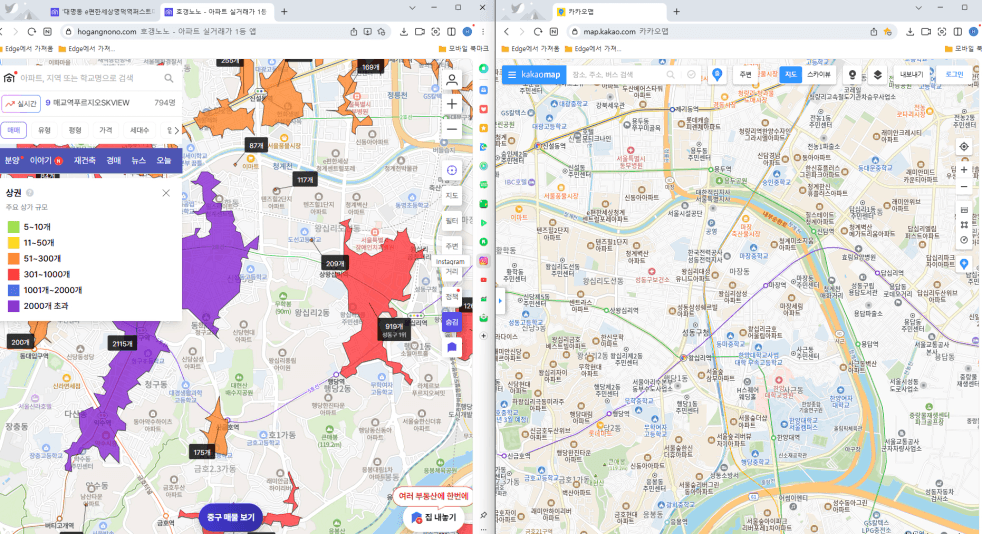This screenshot has height=534, width=982.
Task: Click the Hogangnono user profile icon
Action: [452, 79]
